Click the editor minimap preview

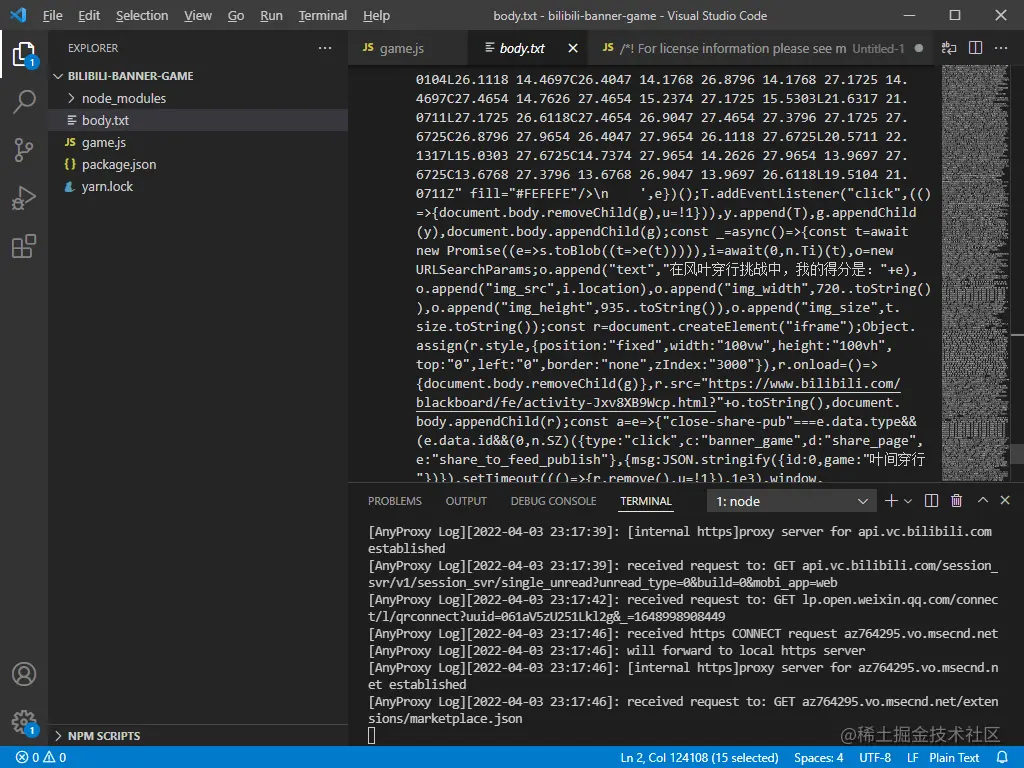coord(976,273)
